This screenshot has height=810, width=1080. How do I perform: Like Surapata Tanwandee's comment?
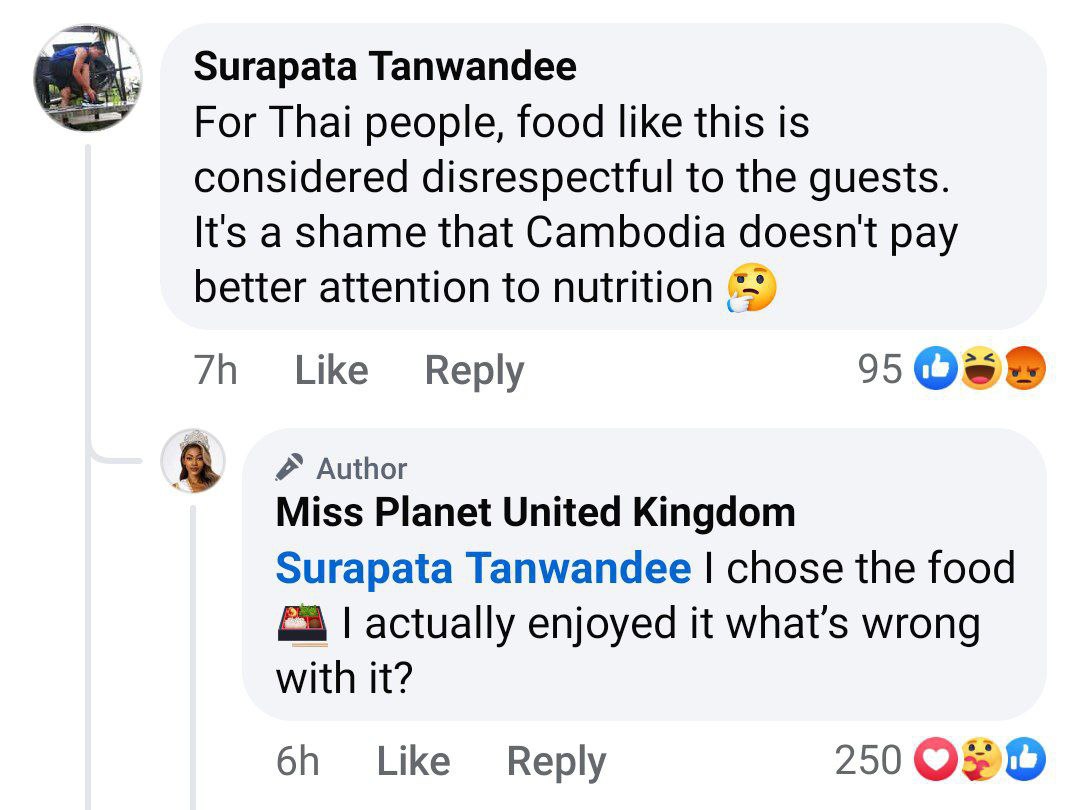tap(331, 370)
